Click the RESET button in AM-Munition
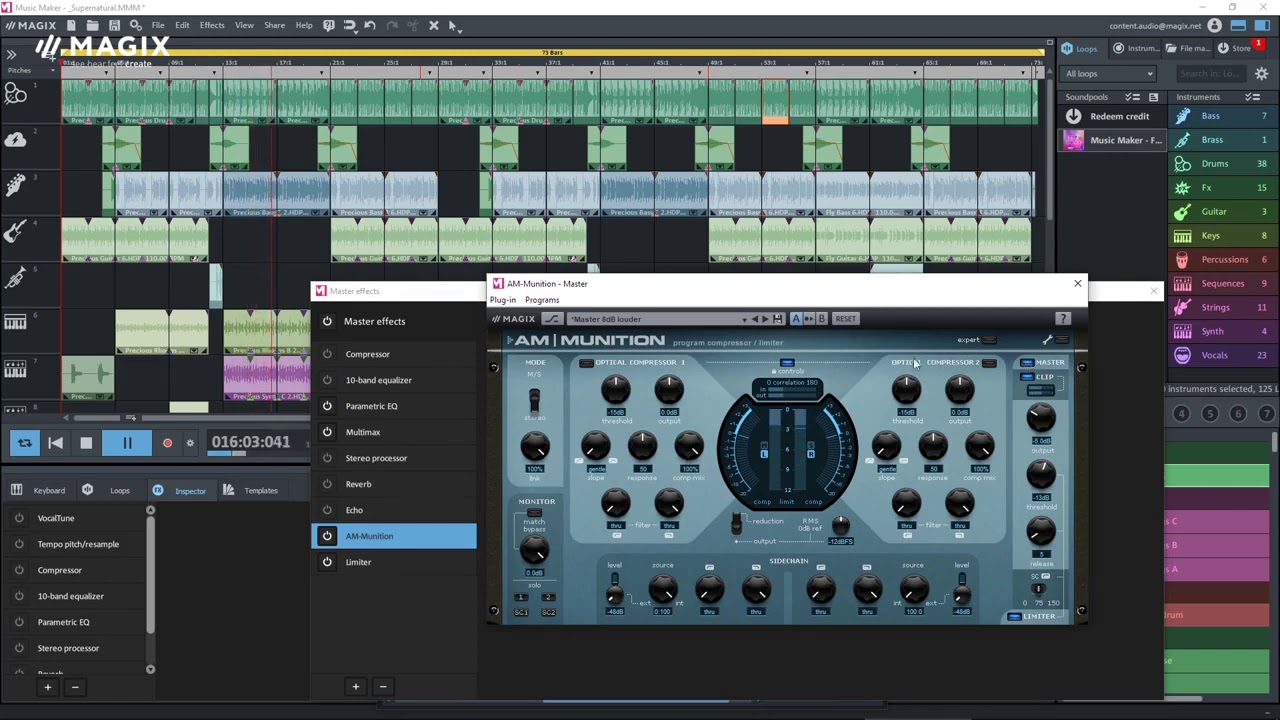 tap(845, 319)
